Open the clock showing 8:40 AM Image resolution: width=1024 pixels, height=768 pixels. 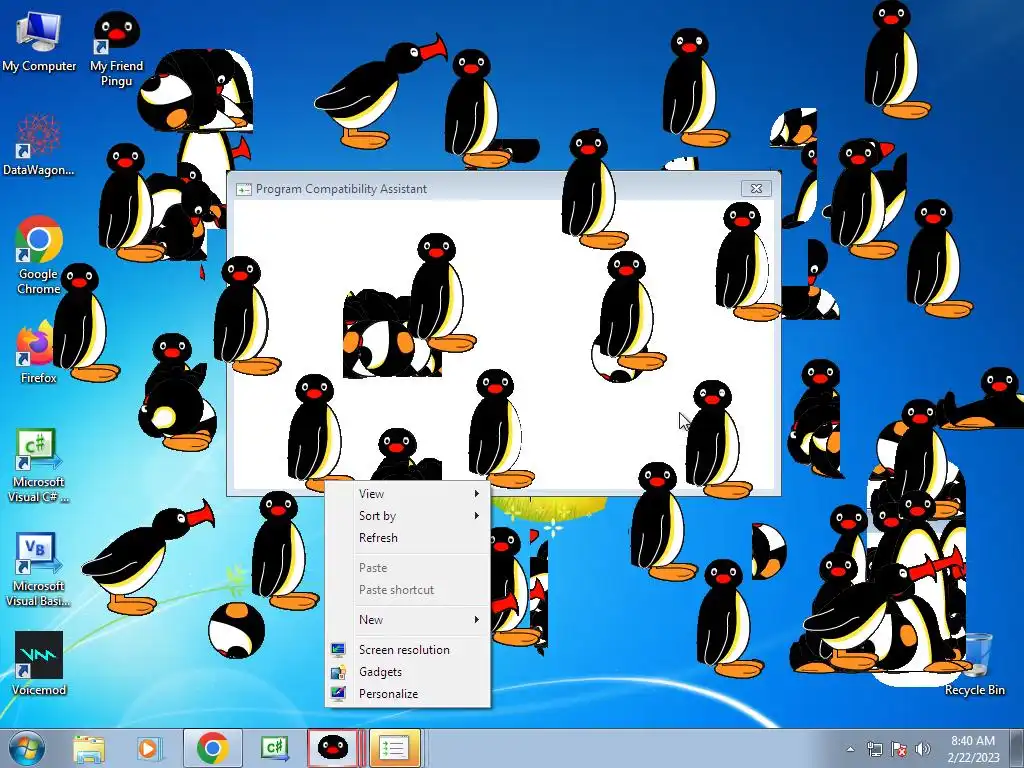point(973,748)
